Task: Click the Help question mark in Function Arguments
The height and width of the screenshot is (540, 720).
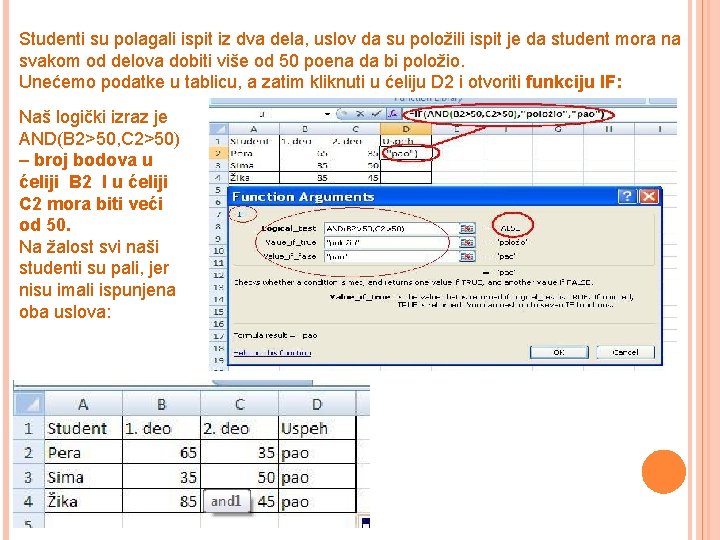Action: (626, 197)
